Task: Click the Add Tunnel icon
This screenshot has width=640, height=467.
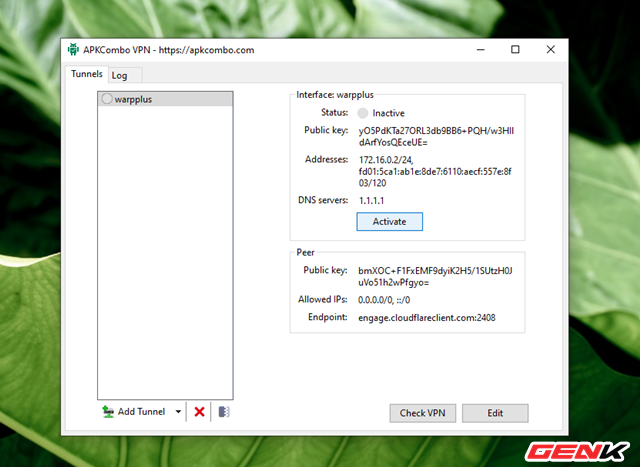Action: pos(108,411)
